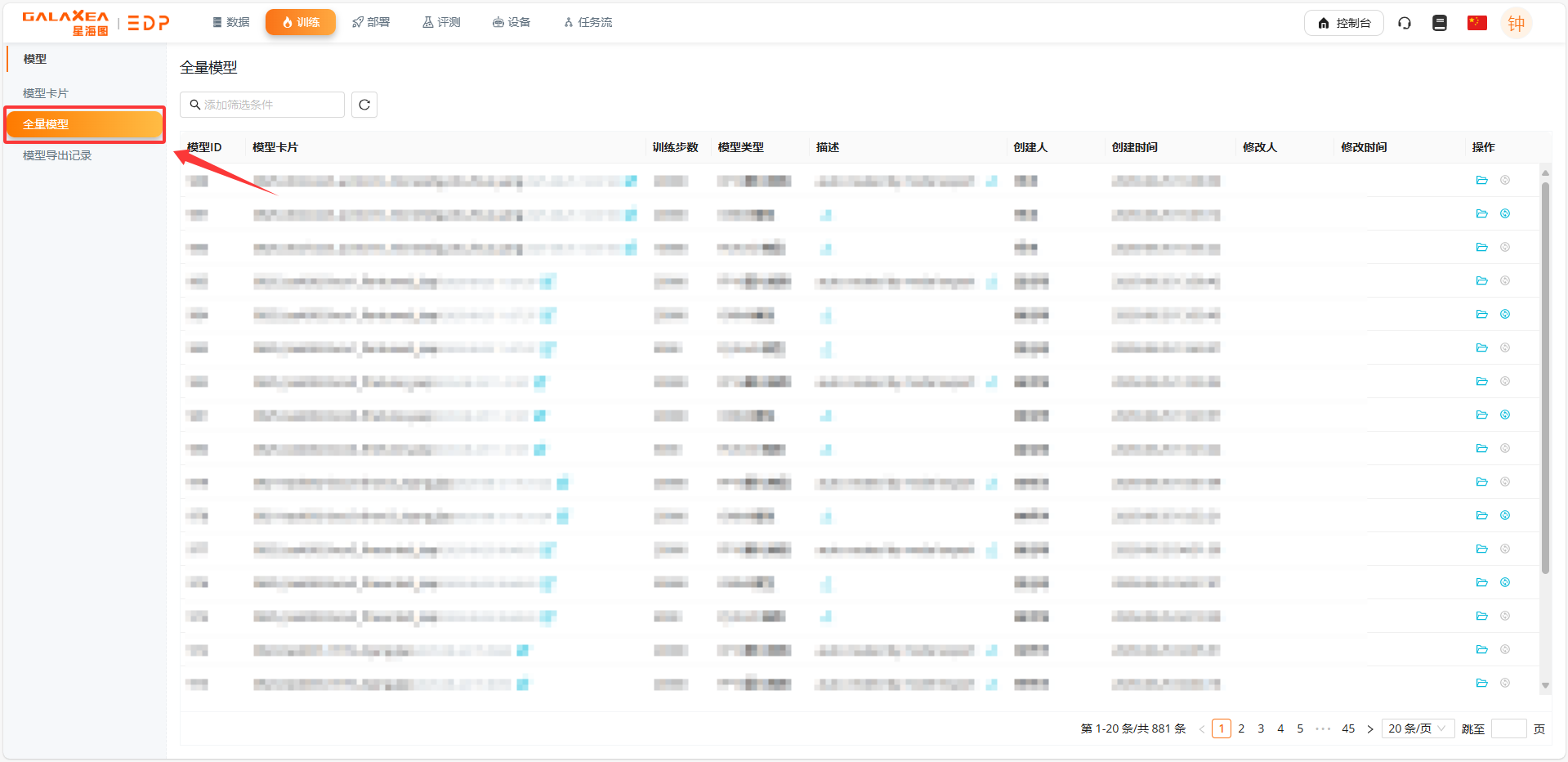
Task: Click the user avatar labeled 钟
Action: tap(1516, 23)
